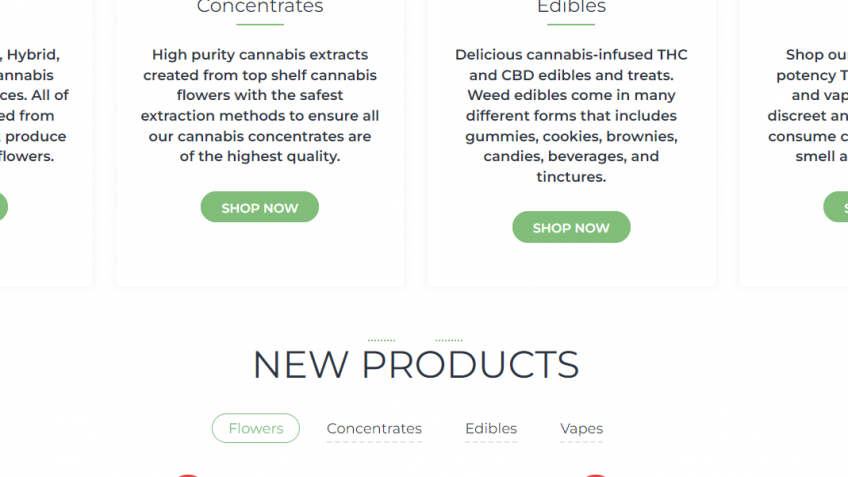
Task: Click the right red badge at bottom
Action: tap(594, 475)
